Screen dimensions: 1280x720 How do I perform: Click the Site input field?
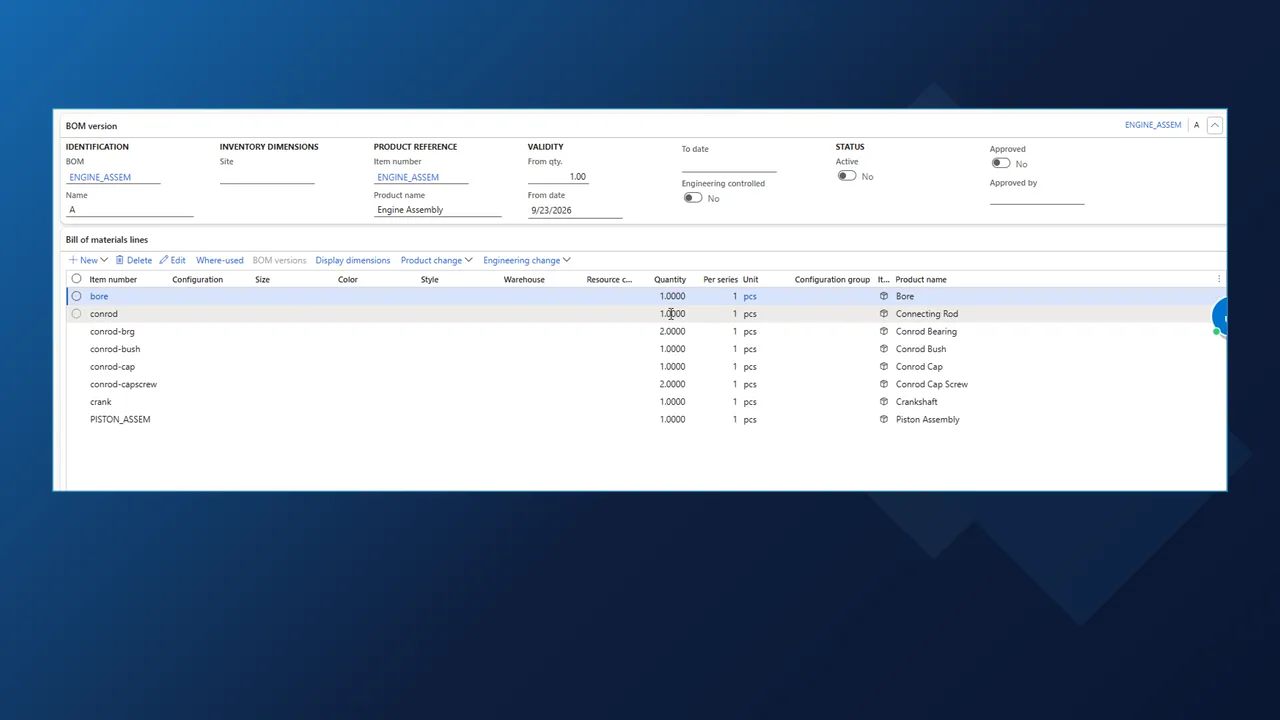point(267,177)
